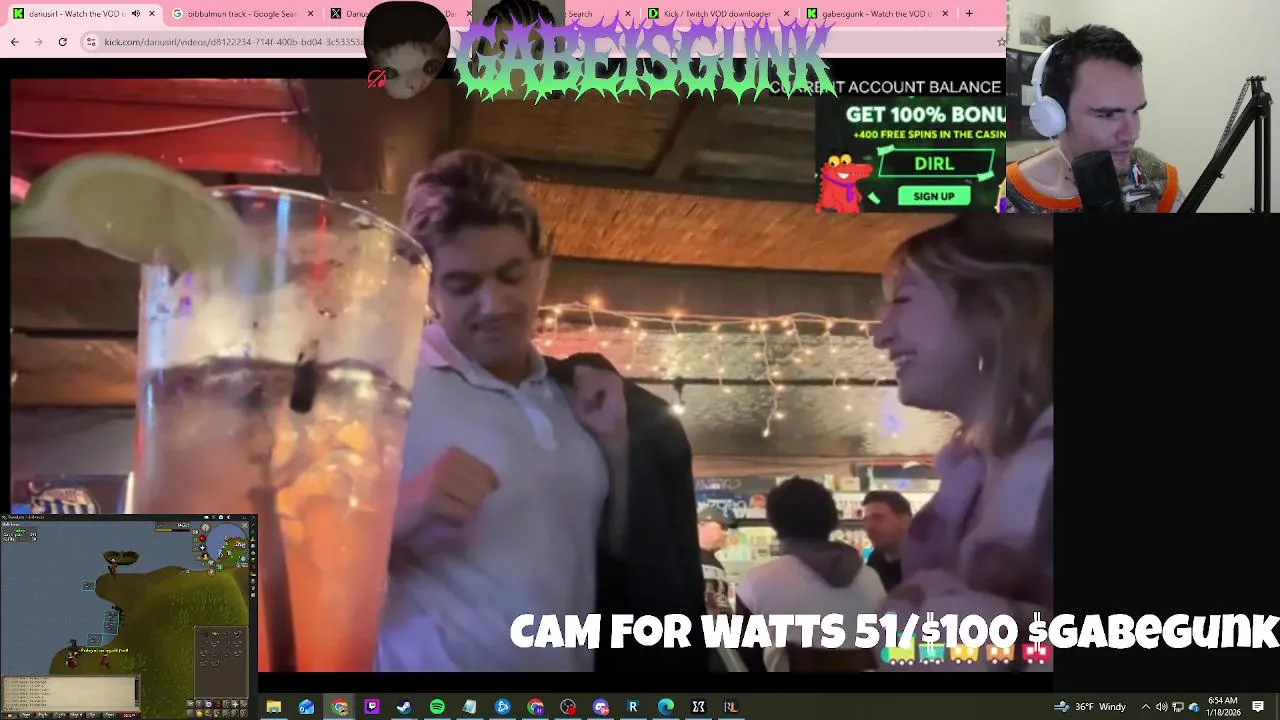Open the network status tray icon

click(1178, 707)
